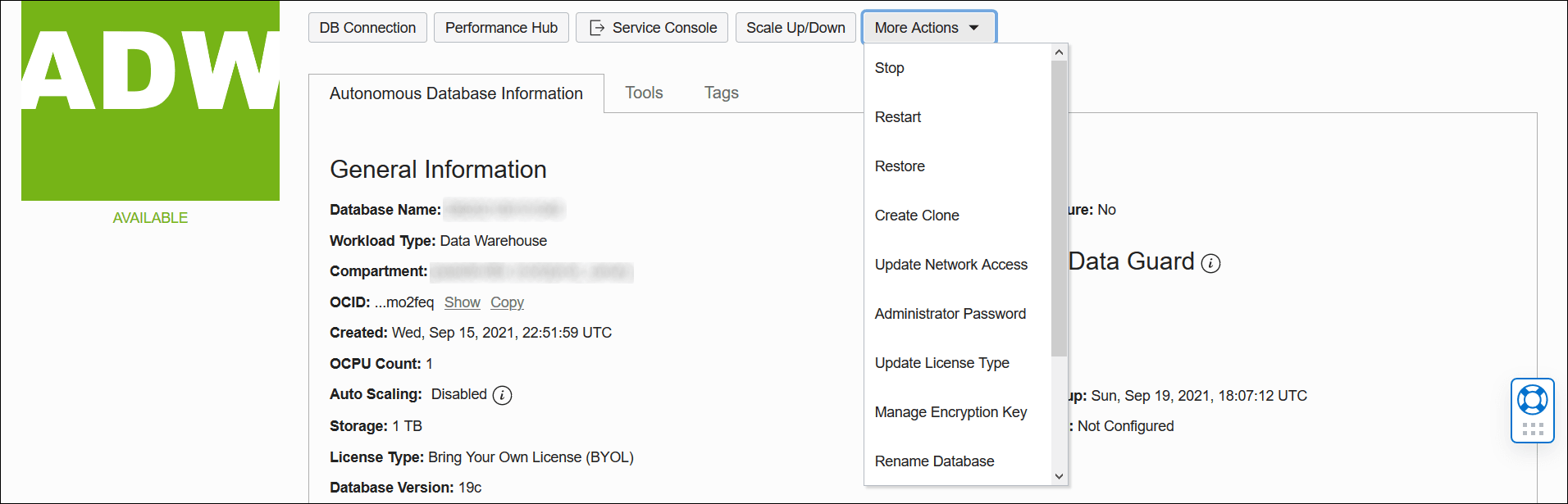
Task: Expand the More Actions dropdown
Action: 928,28
